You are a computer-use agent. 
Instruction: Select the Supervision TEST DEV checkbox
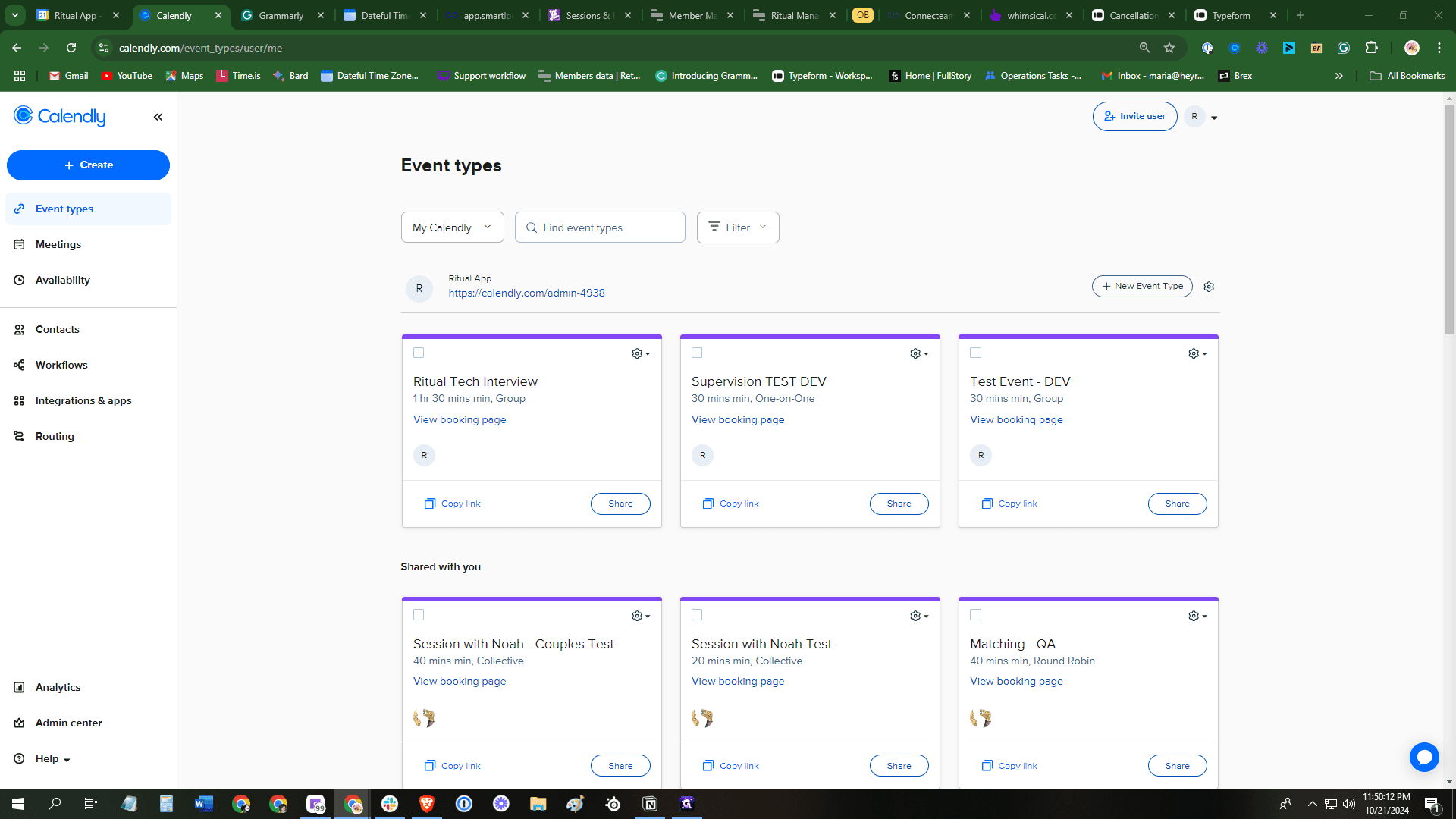697,353
